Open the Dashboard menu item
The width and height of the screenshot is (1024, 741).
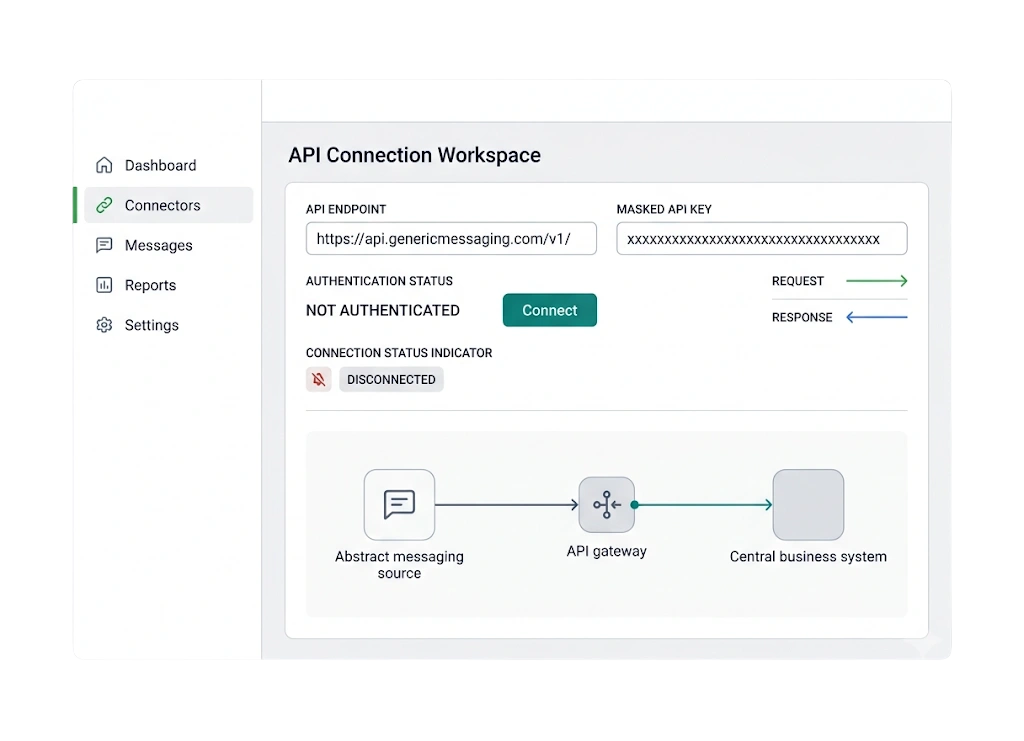click(168, 165)
